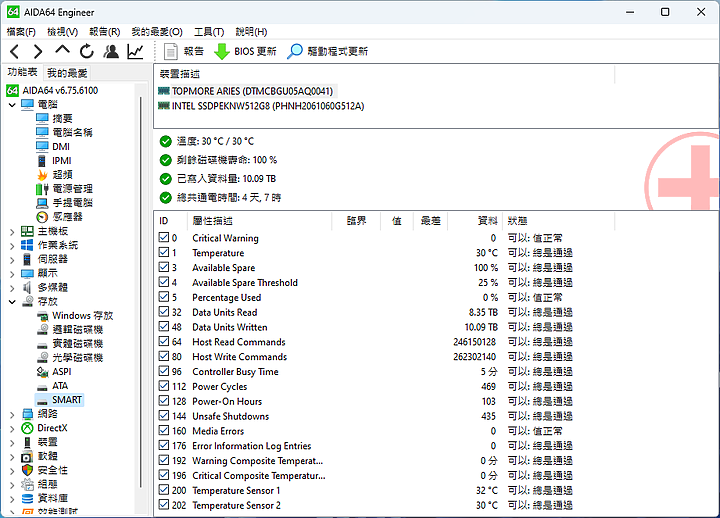Go back with the left arrow toolbar icon
Image resolution: width=720 pixels, height=518 pixels.
pos(15,51)
